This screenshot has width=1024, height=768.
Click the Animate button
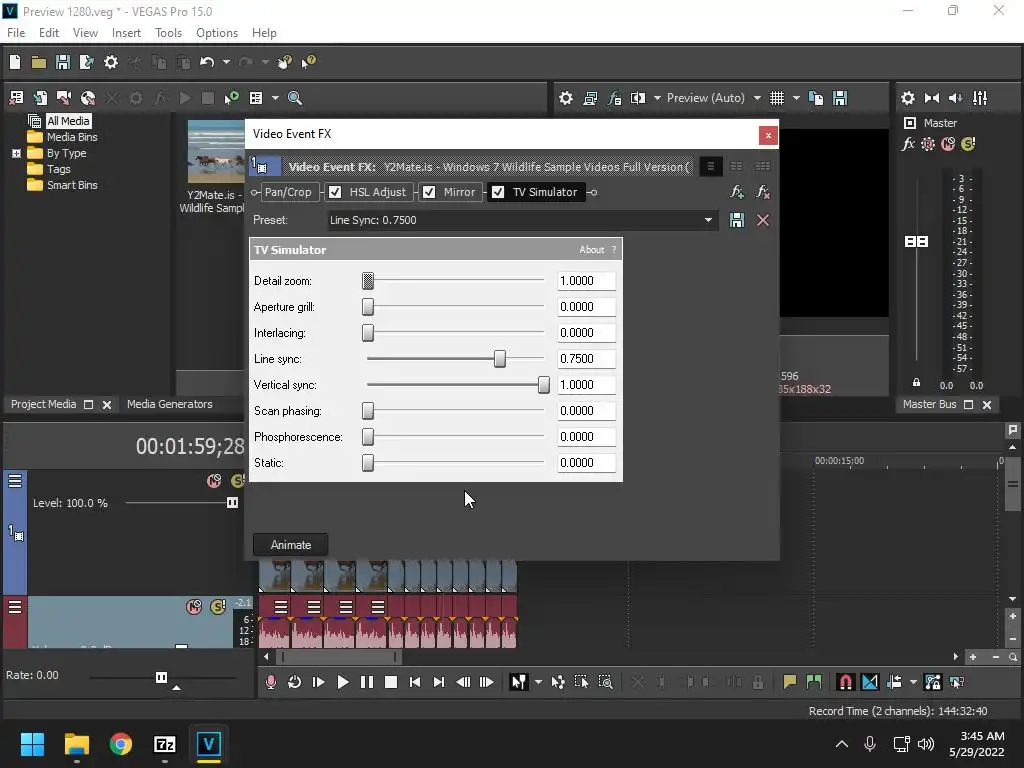coord(291,545)
